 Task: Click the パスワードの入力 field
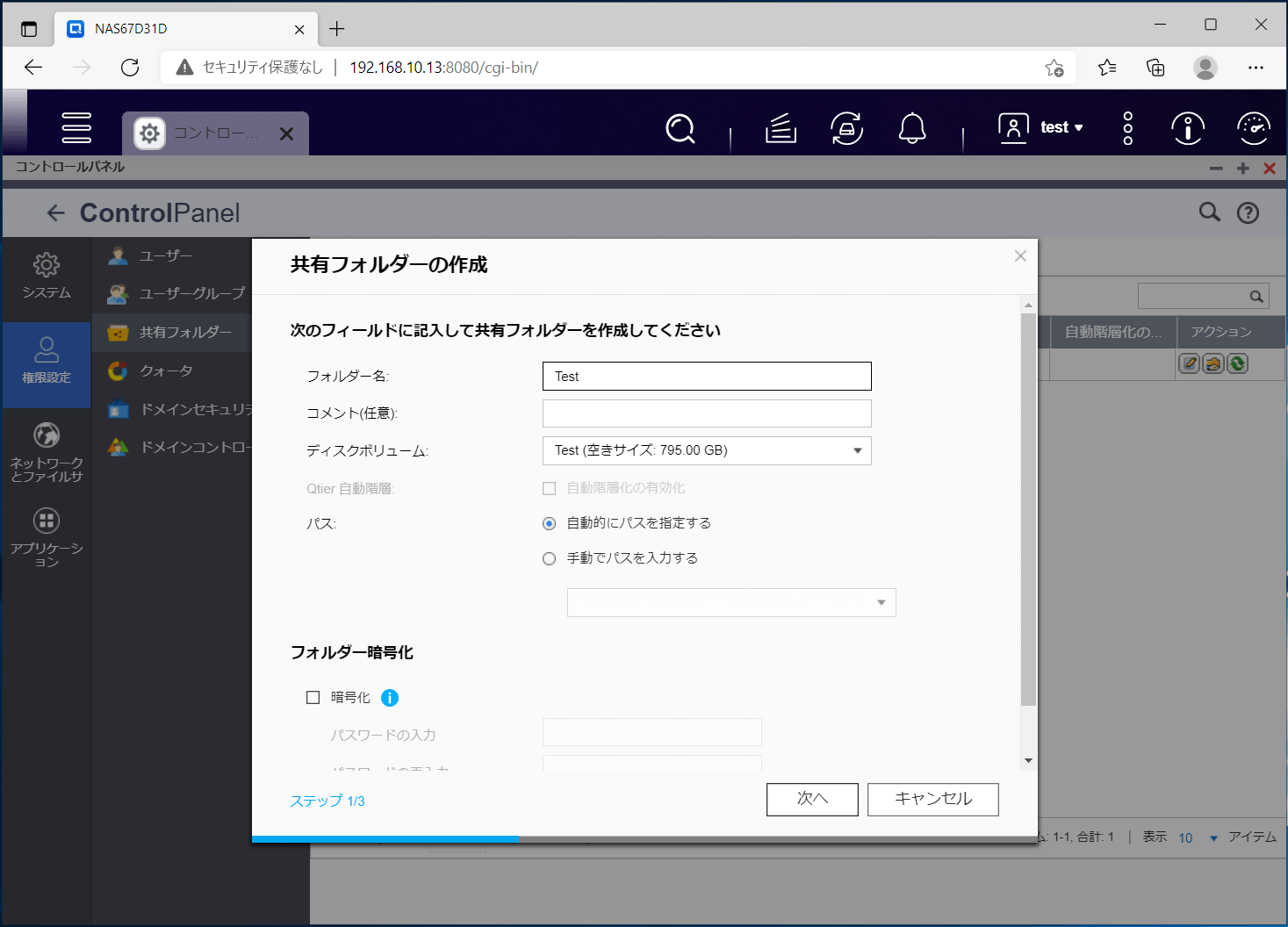click(652, 732)
